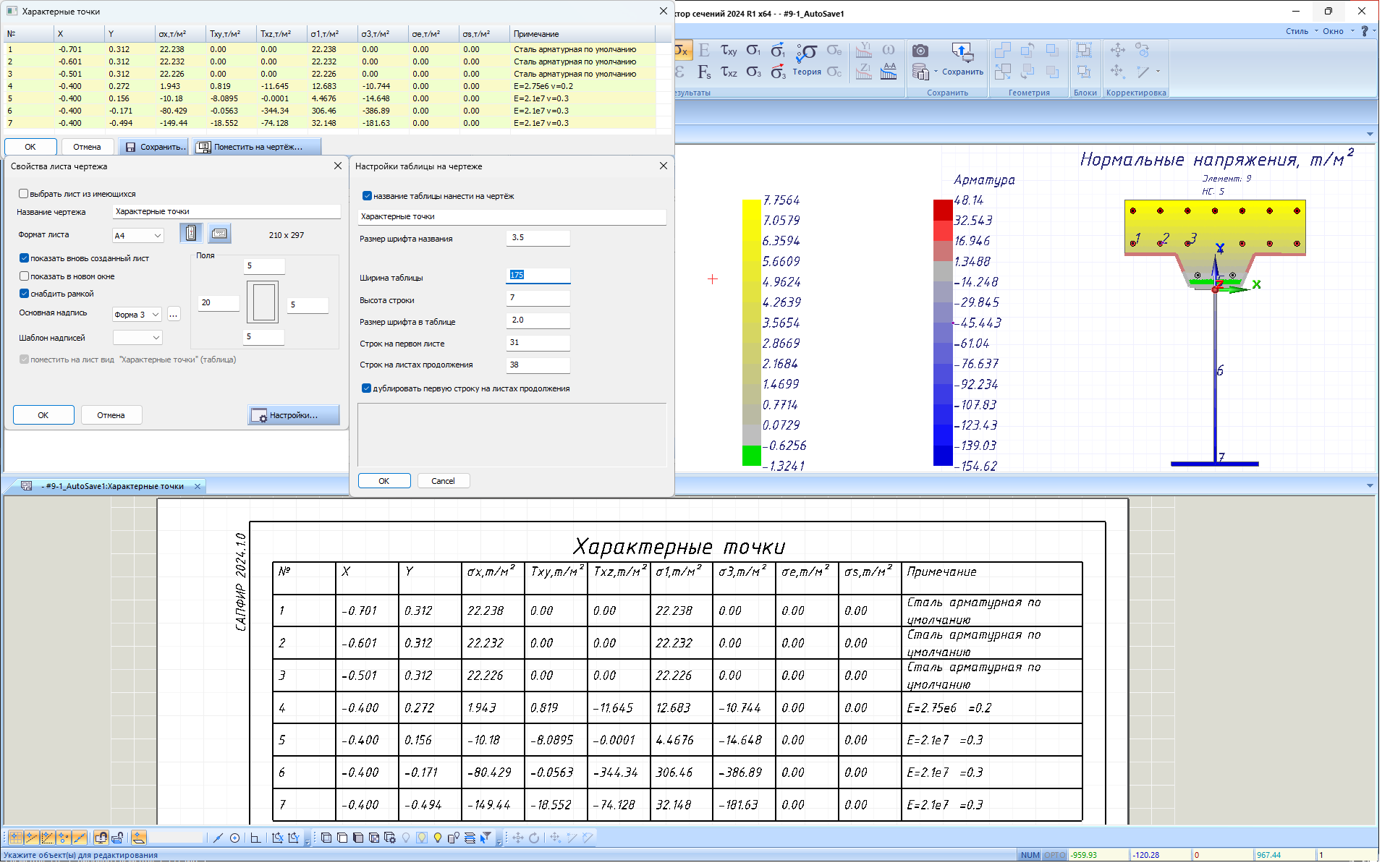Click the yellow light bulb icon
The width and height of the screenshot is (1390, 868).
click(x=437, y=838)
